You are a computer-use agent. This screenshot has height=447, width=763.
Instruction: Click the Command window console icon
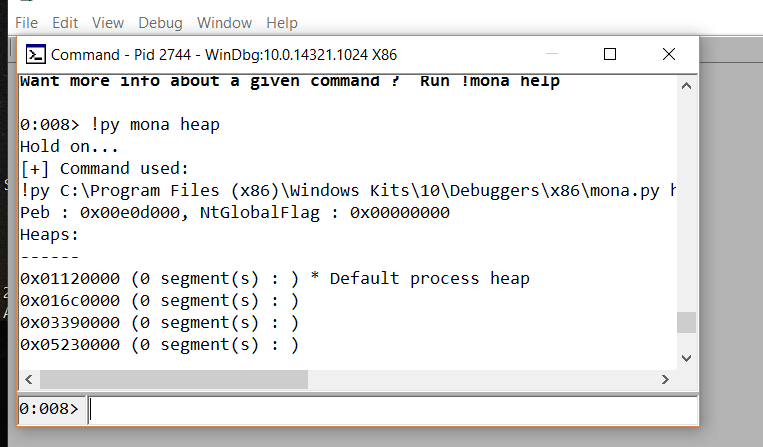click(x=36, y=54)
